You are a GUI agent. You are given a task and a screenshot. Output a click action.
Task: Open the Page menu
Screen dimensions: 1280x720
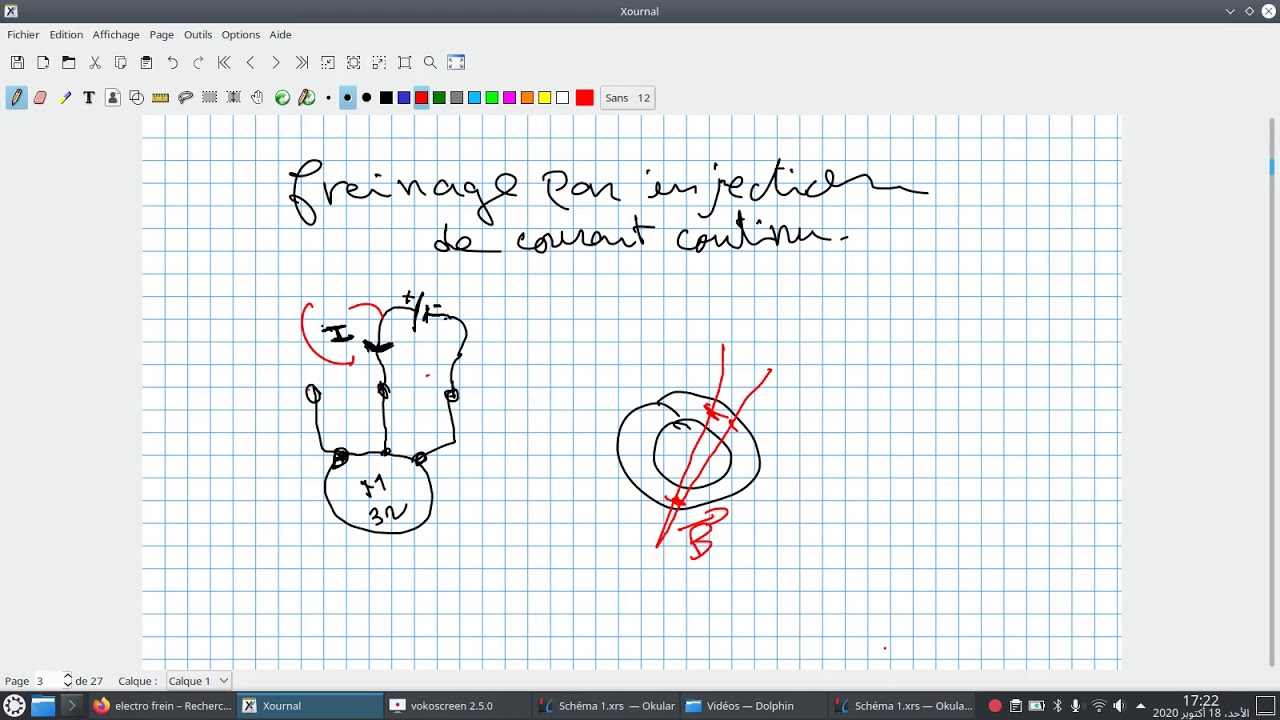[x=162, y=34]
